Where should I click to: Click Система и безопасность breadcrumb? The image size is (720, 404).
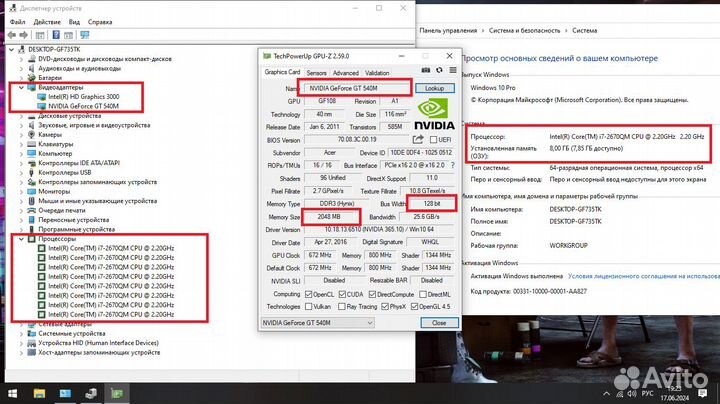[x=524, y=30]
